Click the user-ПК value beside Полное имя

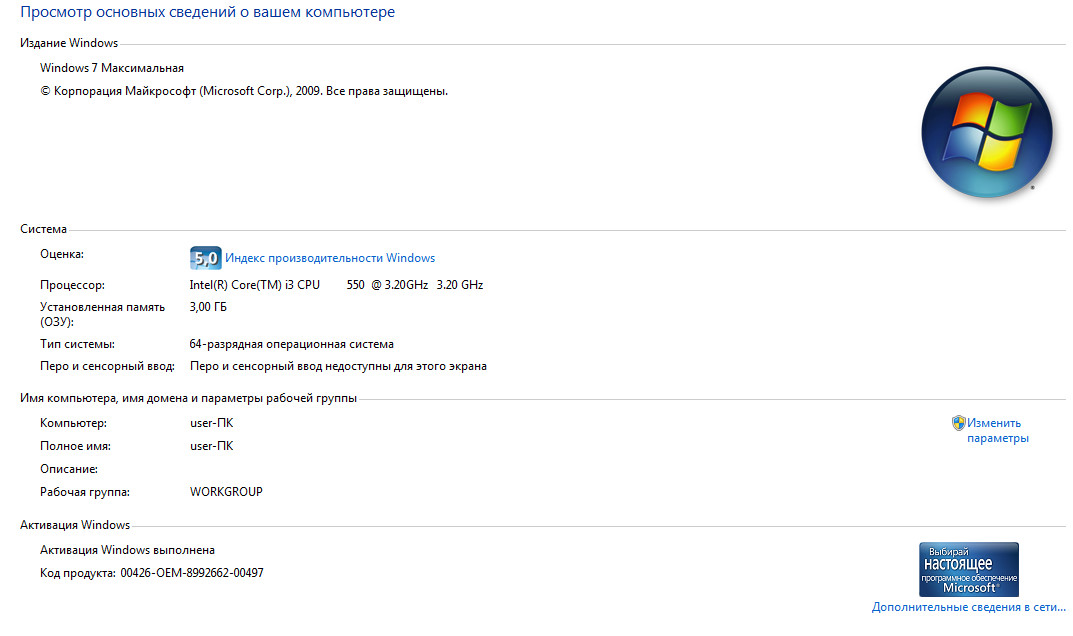(x=211, y=446)
